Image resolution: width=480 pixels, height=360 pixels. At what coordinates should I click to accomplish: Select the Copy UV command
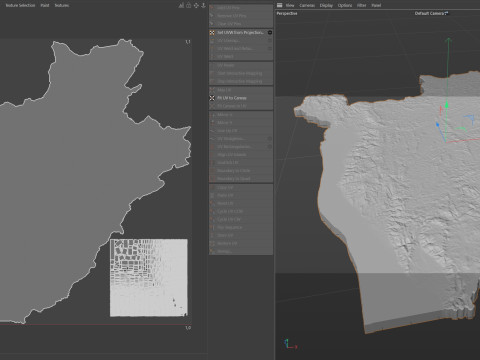[x=241, y=187]
